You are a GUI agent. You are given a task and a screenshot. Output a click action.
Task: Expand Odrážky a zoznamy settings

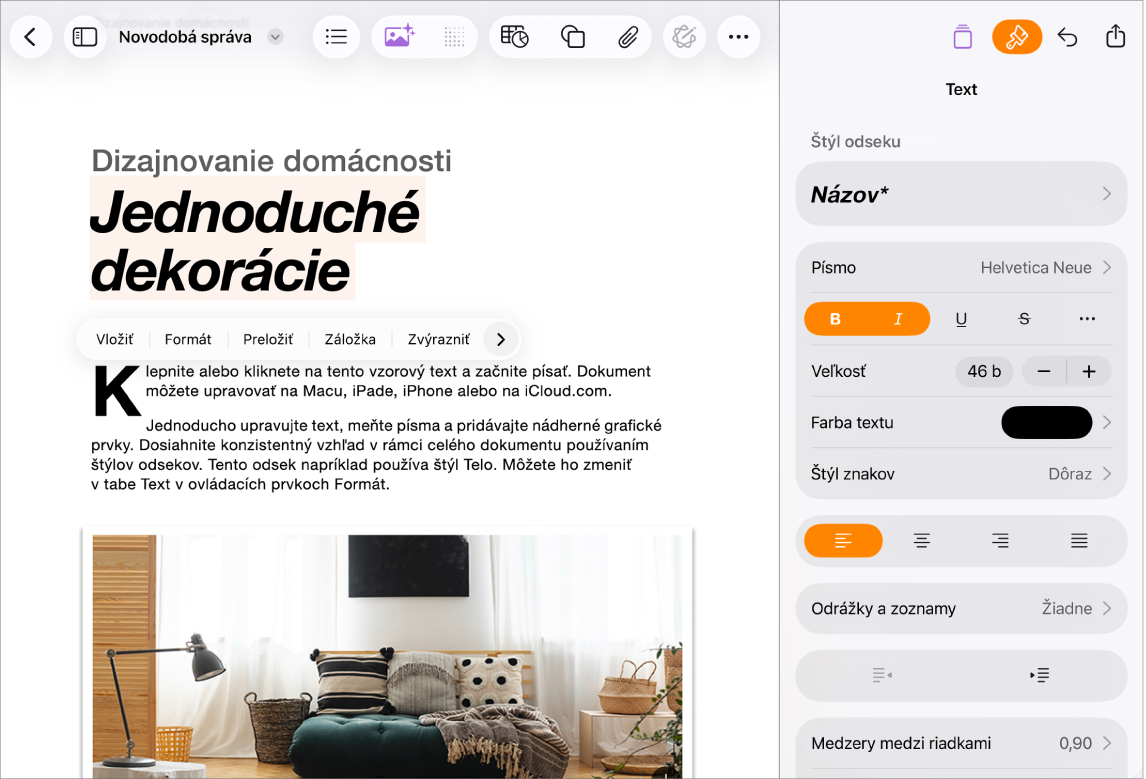click(x=961, y=608)
